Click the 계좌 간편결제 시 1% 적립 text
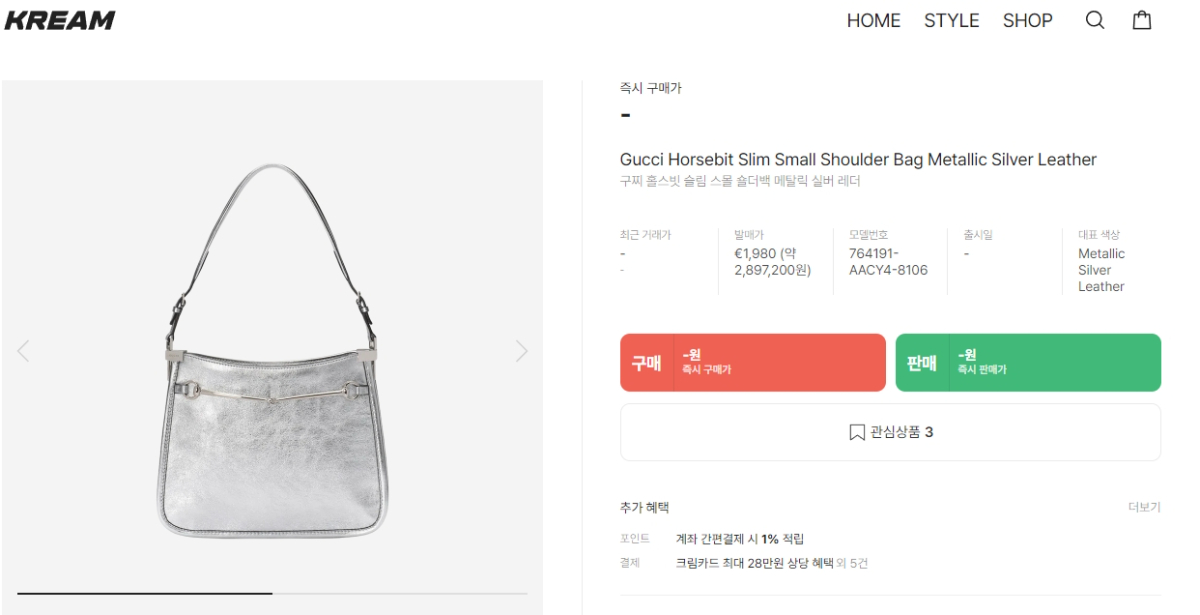 740,539
